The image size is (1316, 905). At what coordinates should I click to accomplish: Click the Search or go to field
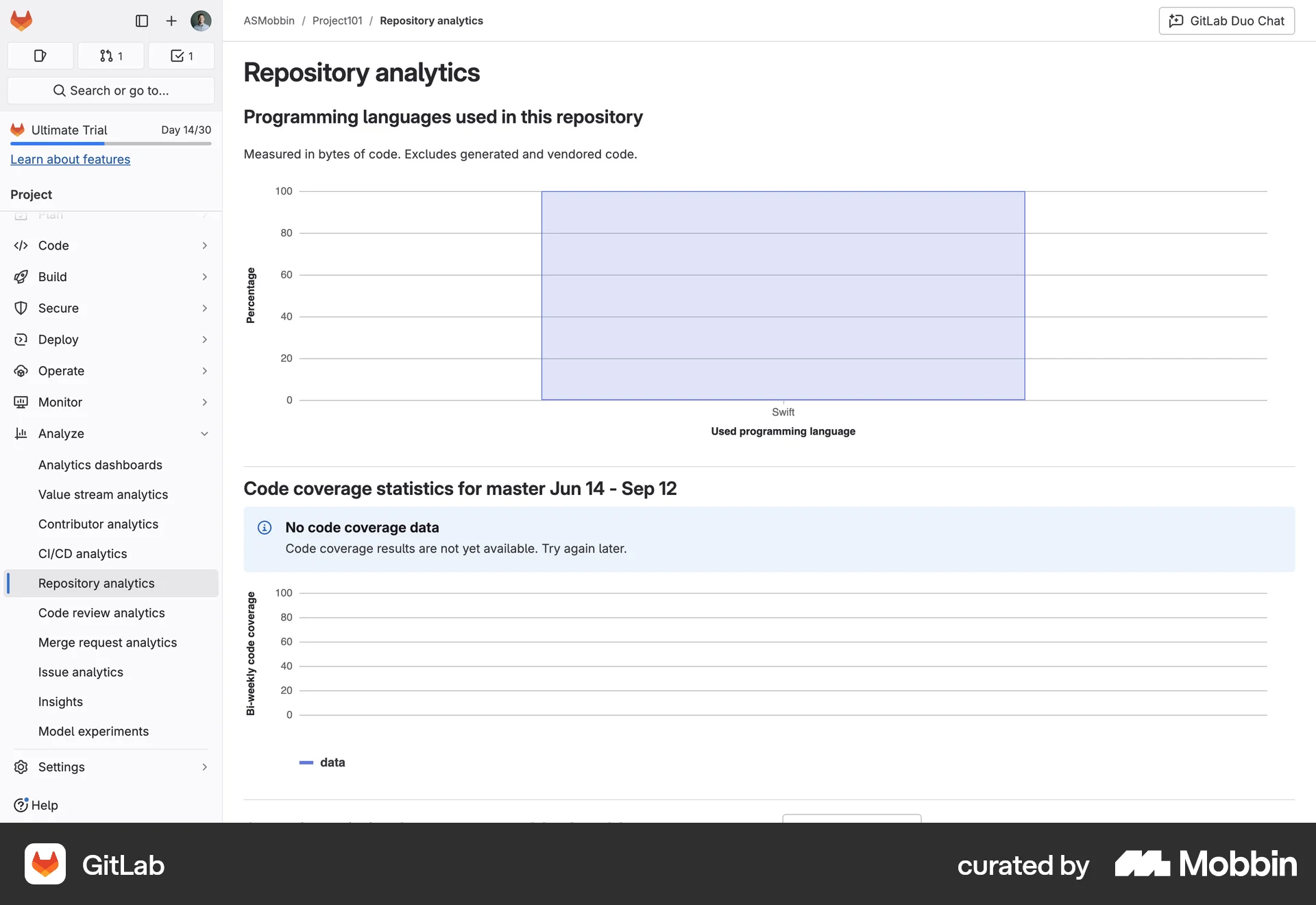110,90
